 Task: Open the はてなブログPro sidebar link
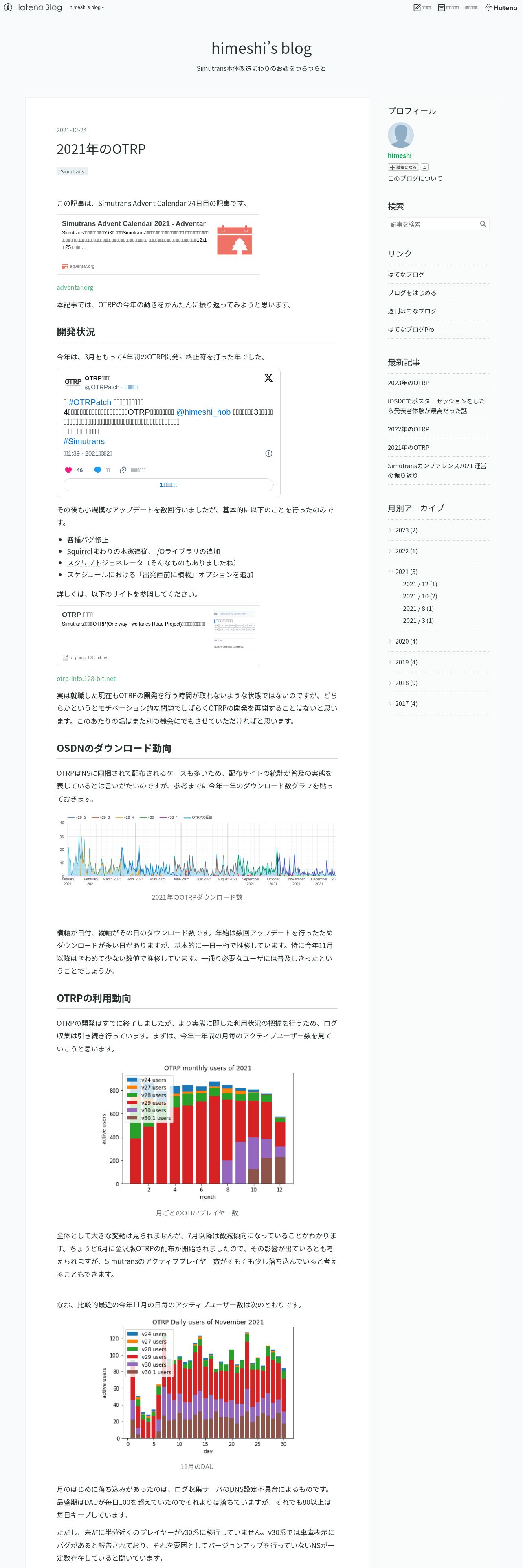pyautogui.click(x=410, y=329)
